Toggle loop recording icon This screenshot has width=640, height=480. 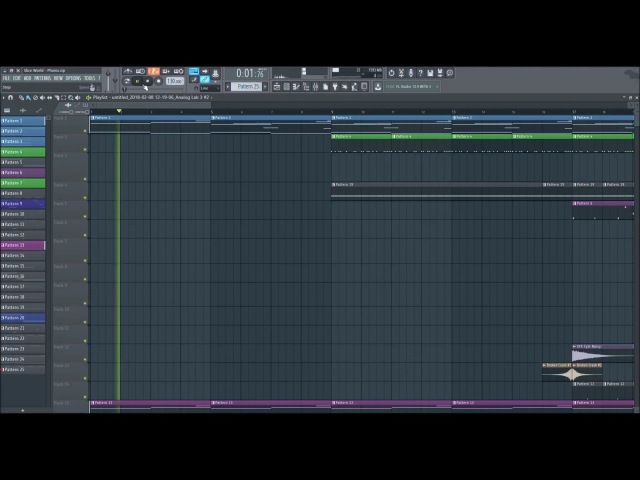click(178, 71)
